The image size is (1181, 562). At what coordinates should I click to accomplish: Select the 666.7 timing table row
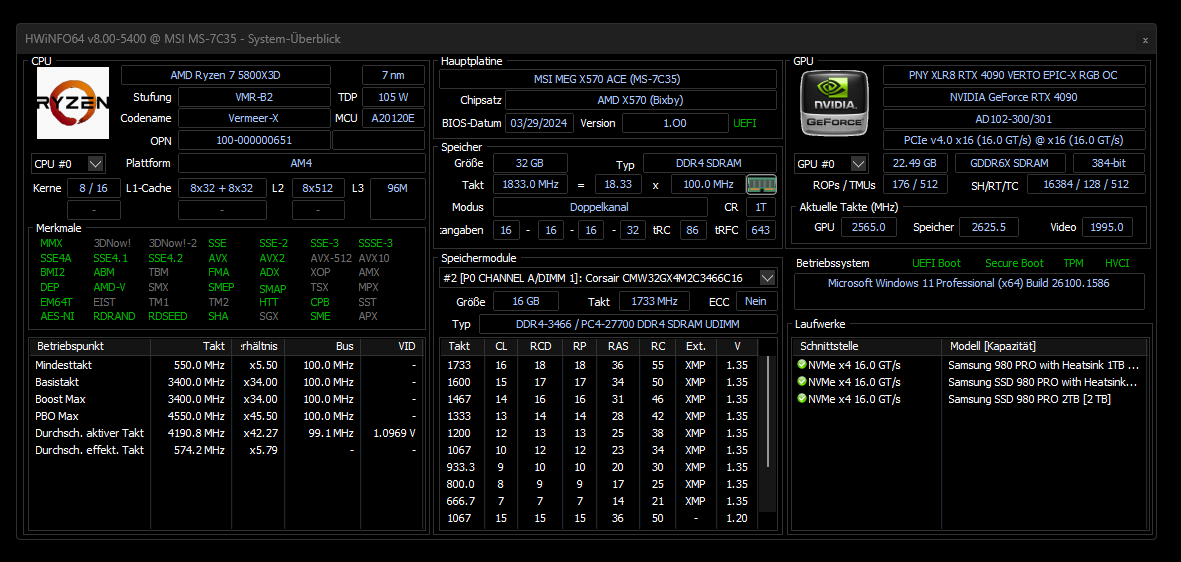[x=600, y=501]
